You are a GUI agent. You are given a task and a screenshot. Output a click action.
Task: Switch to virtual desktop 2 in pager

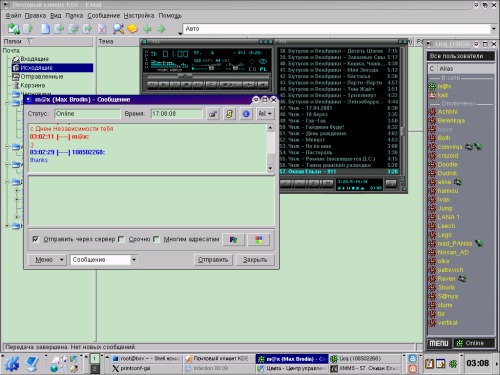pos(94,369)
